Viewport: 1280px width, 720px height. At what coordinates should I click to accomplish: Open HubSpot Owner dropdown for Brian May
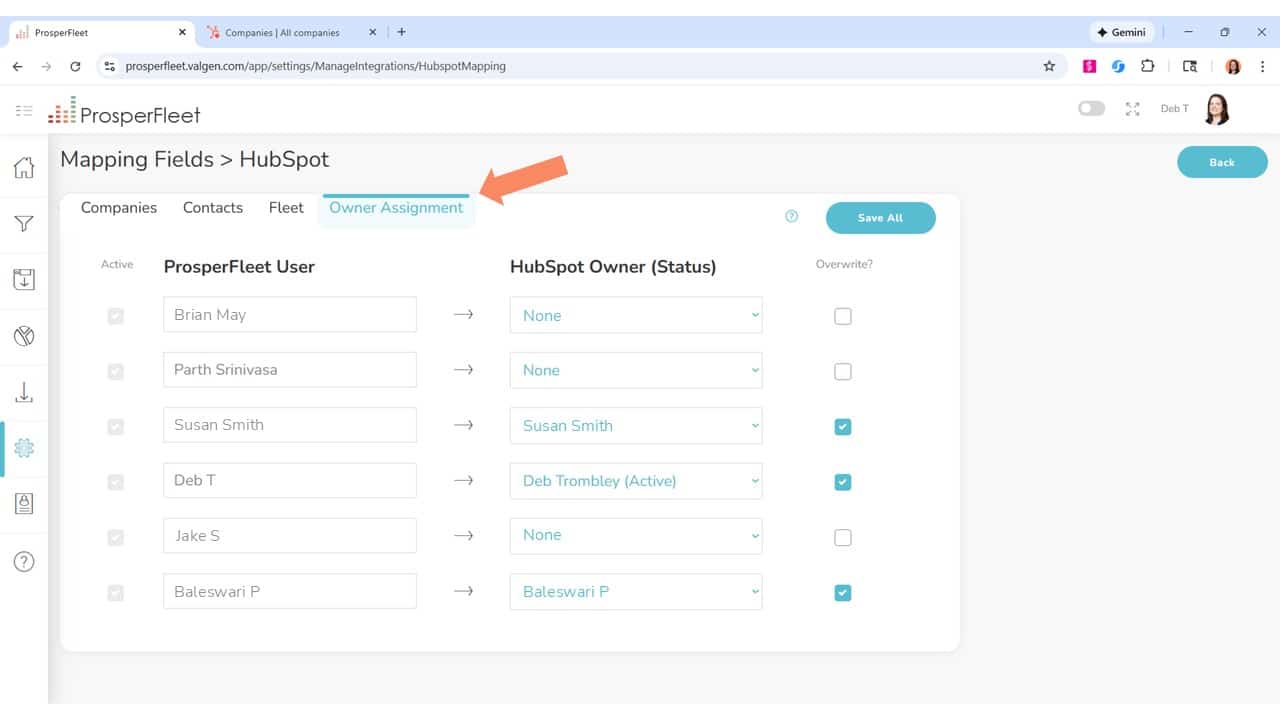point(636,315)
